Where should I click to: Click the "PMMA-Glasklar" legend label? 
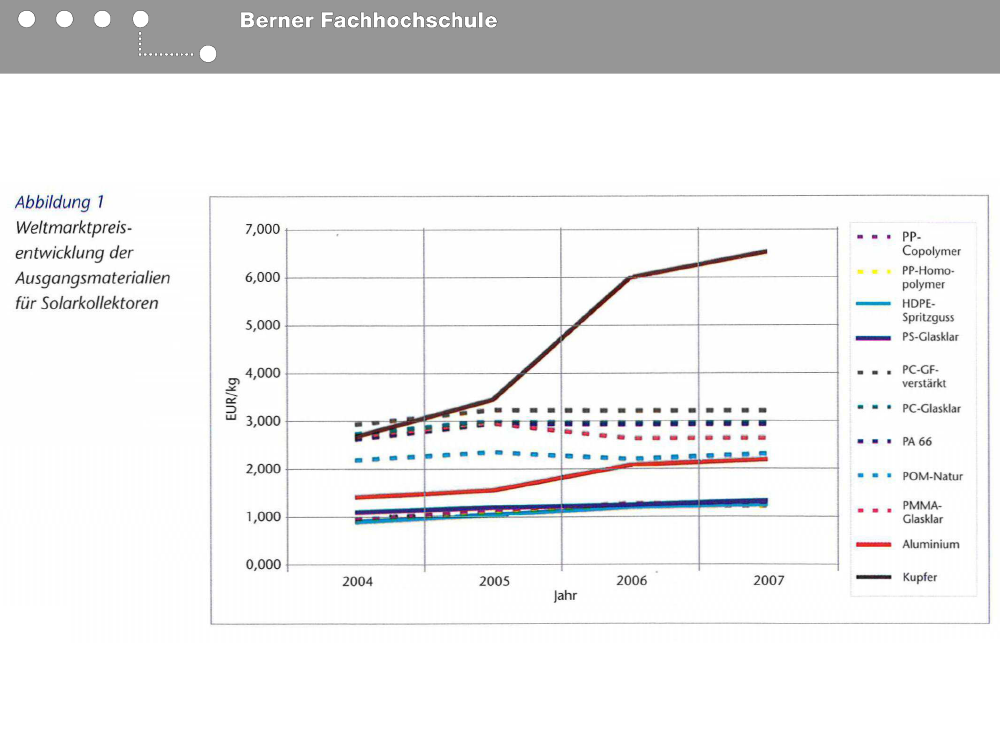(922, 512)
